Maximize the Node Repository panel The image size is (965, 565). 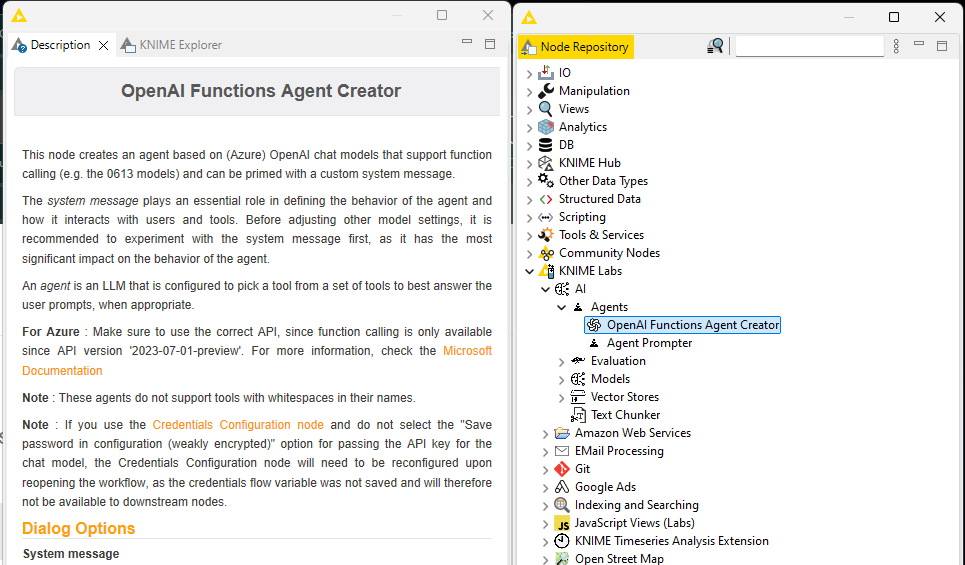[x=942, y=46]
